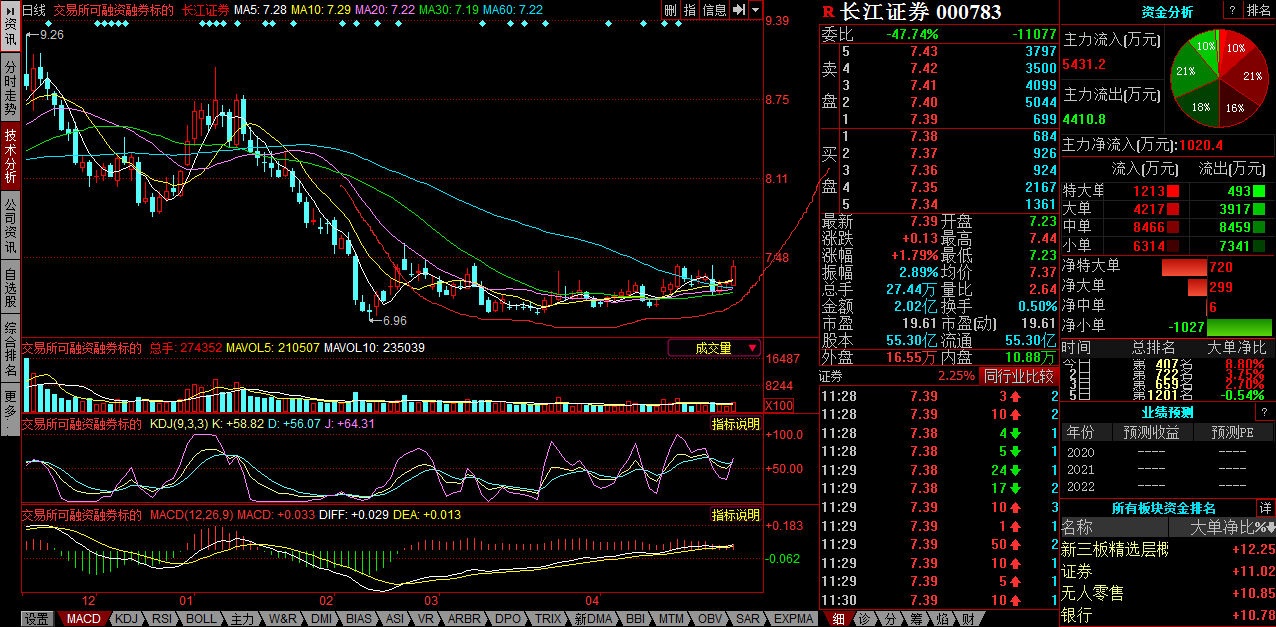Select the 筹 chips tab
This screenshot has height=627, width=1276.
917,619
